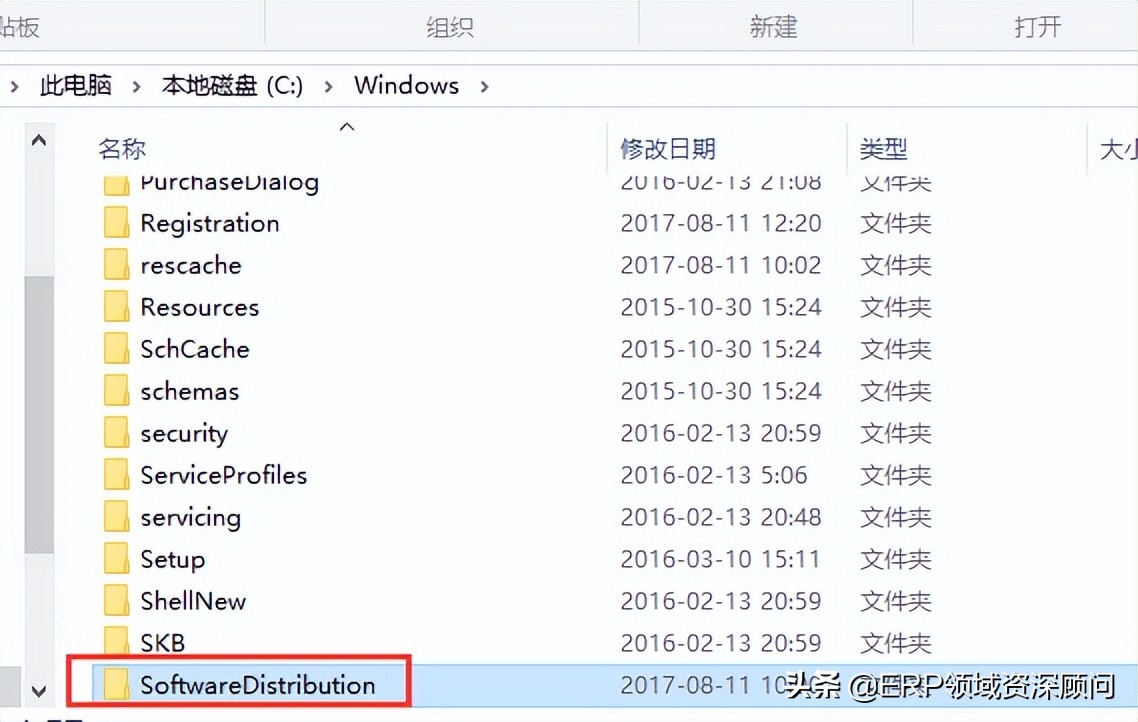Expand the breadcrumb chevron after Windows

[483, 86]
